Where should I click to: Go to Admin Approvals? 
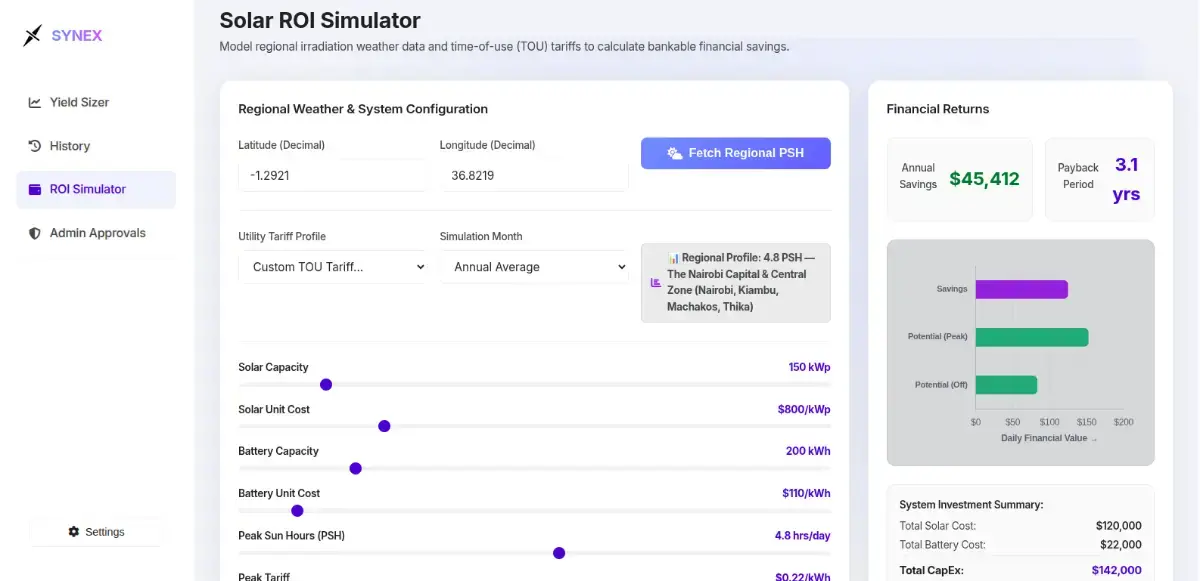tap(96, 233)
